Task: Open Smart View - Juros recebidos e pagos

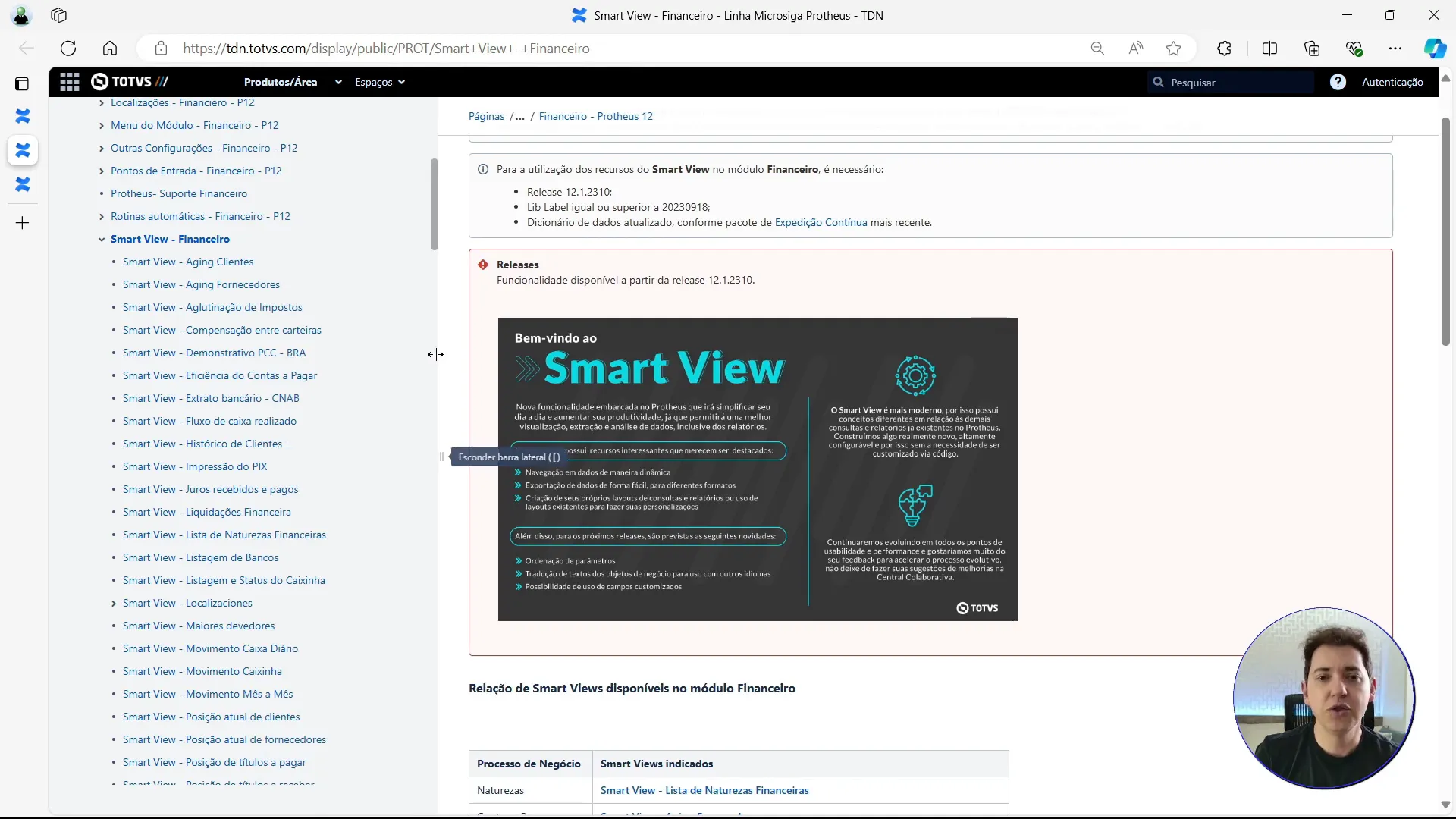Action: click(211, 489)
